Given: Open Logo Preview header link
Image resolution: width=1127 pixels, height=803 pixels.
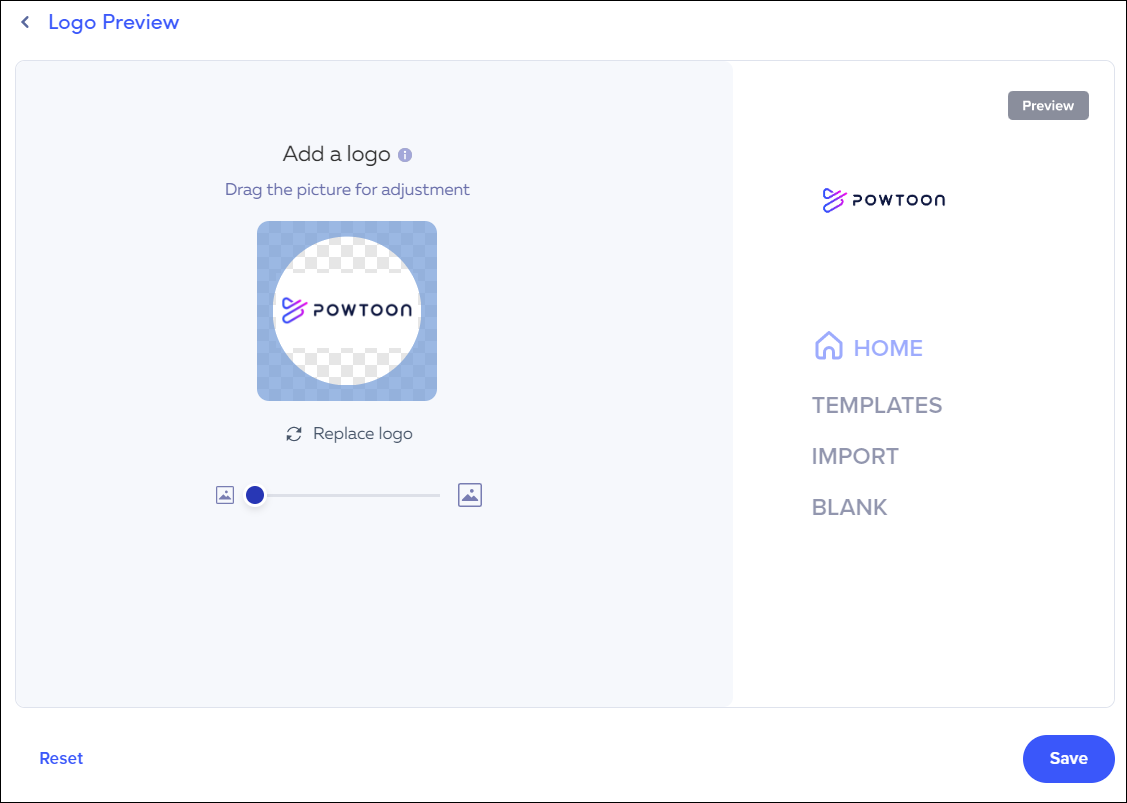Looking at the screenshot, I should pyautogui.click(x=113, y=21).
